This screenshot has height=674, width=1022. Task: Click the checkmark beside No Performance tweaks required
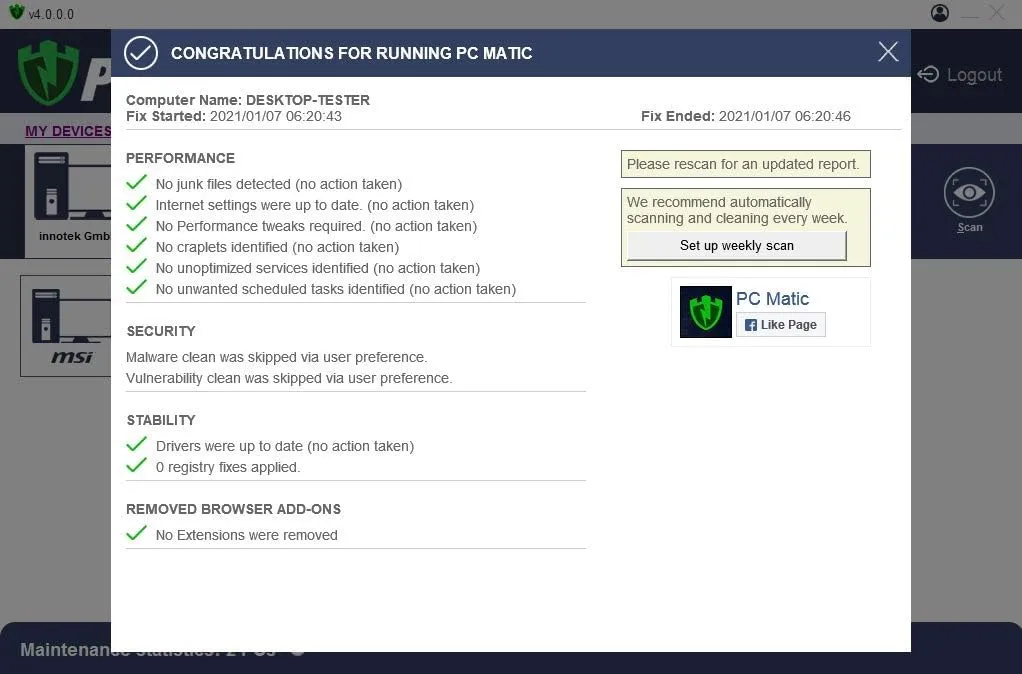click(x=136, y=224)
